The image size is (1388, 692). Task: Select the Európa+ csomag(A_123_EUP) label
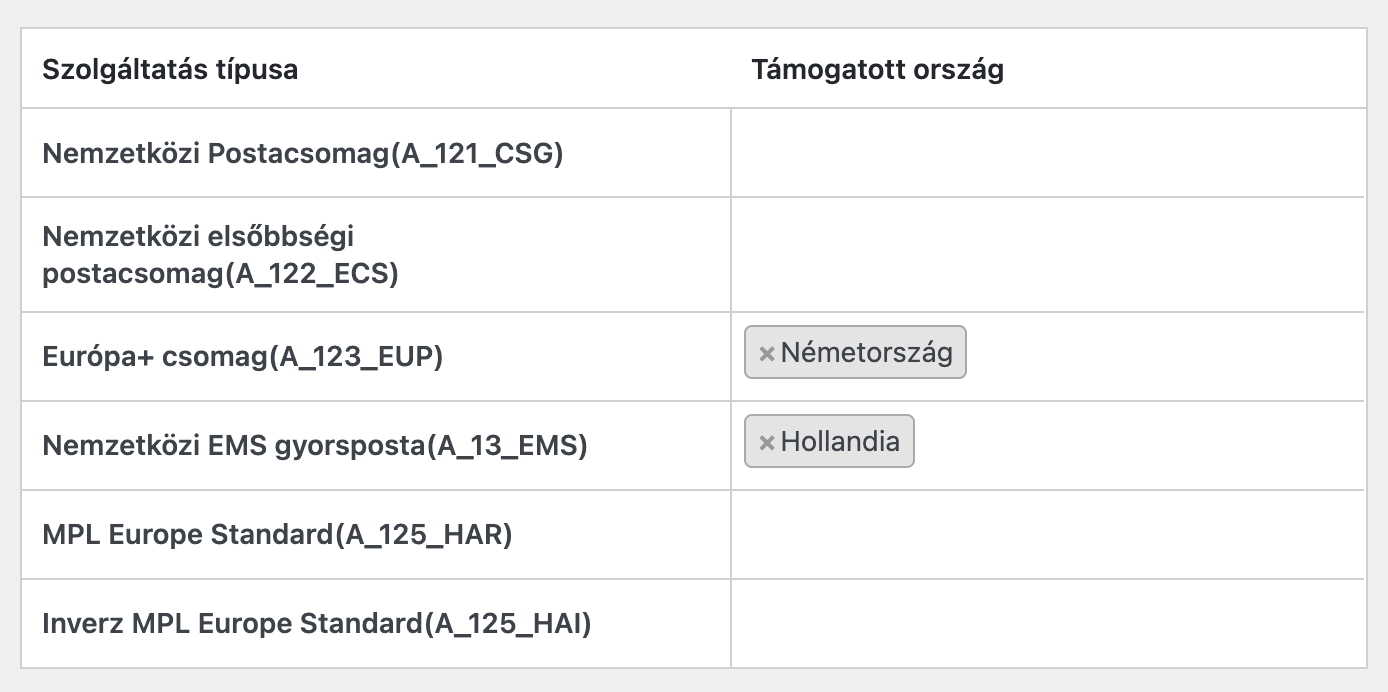[242, 357]
